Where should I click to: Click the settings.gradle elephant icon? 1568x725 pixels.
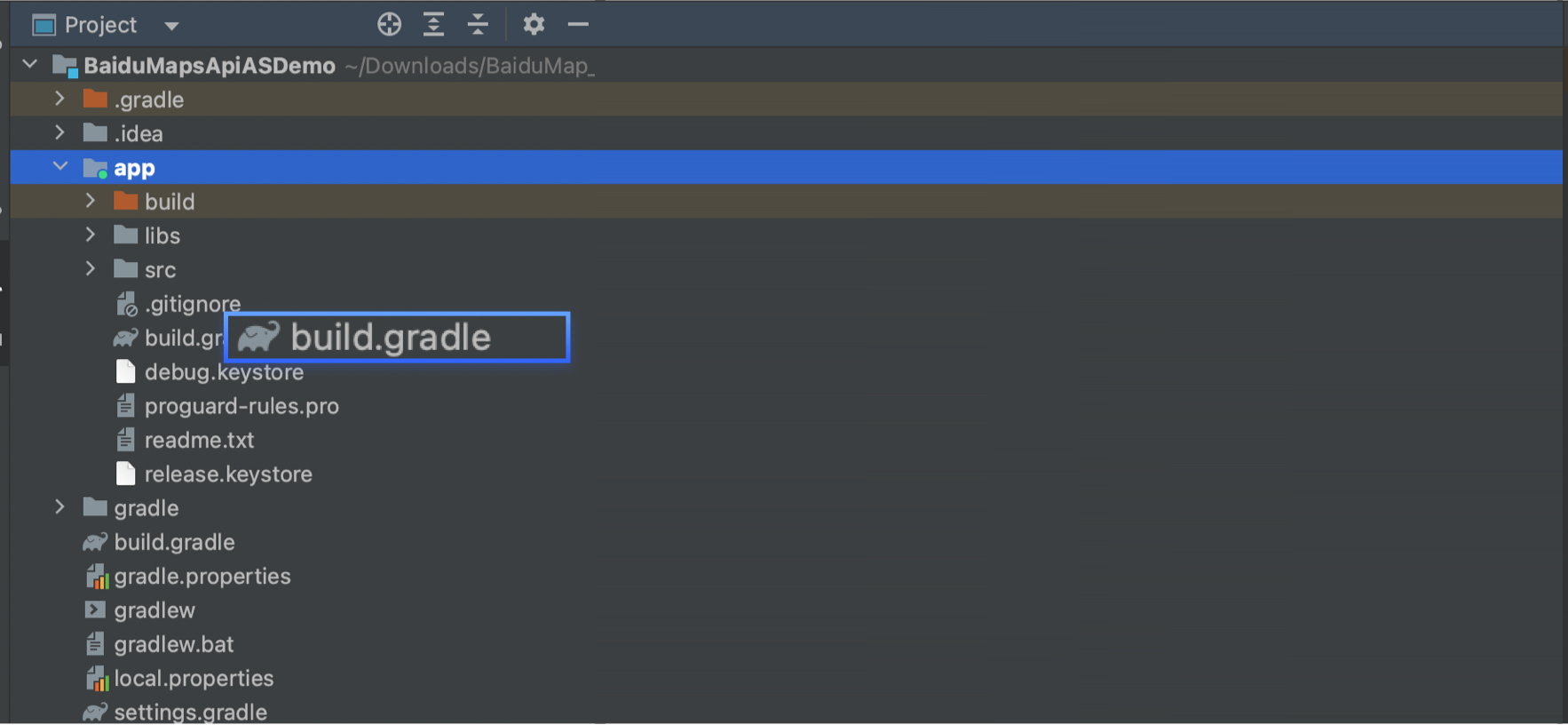(x=95, y=713)
